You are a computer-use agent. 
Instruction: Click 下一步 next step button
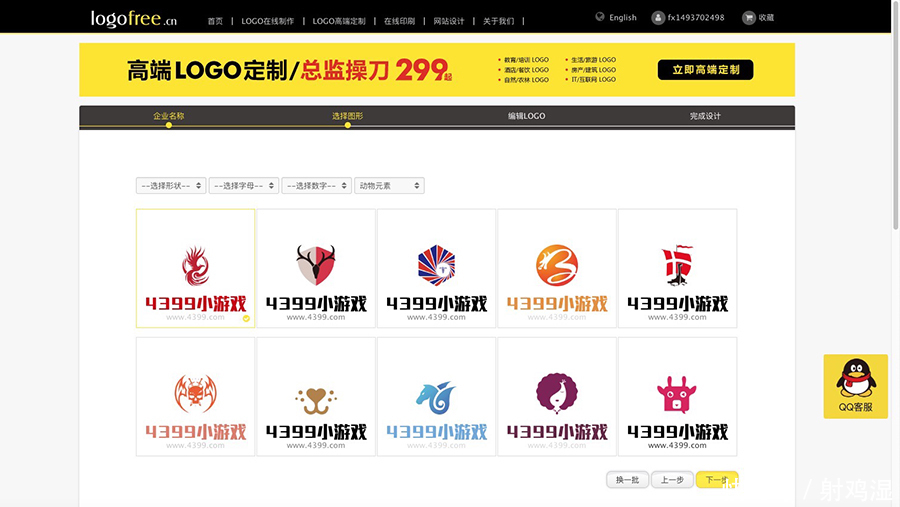(x=717, y=479)
